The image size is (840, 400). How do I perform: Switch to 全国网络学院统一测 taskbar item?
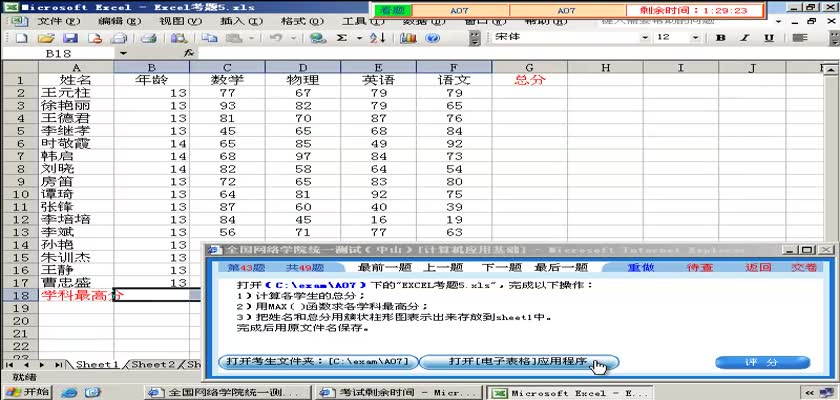coord(227,393)
